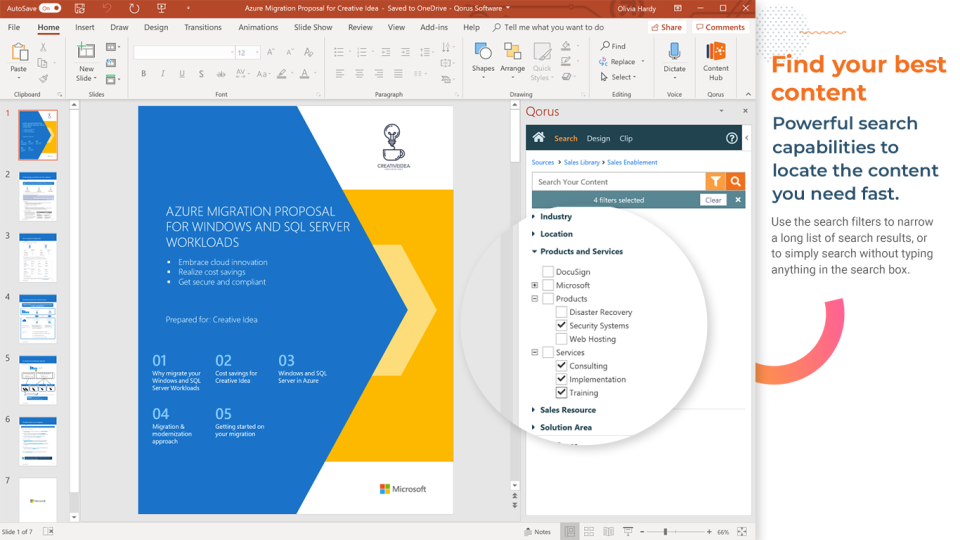Click the Comments button
Screen dimensions: 960x540
pos(720,27)
